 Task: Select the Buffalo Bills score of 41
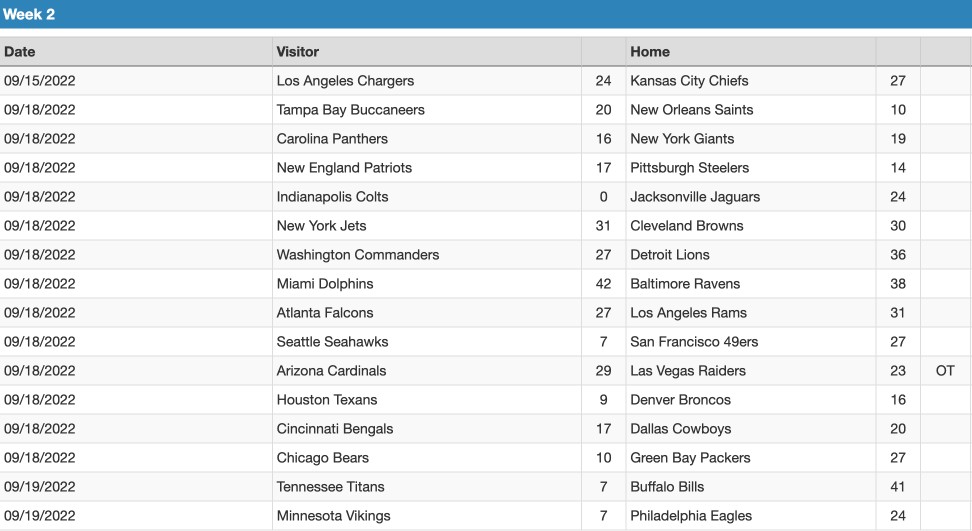pos(898,487)
